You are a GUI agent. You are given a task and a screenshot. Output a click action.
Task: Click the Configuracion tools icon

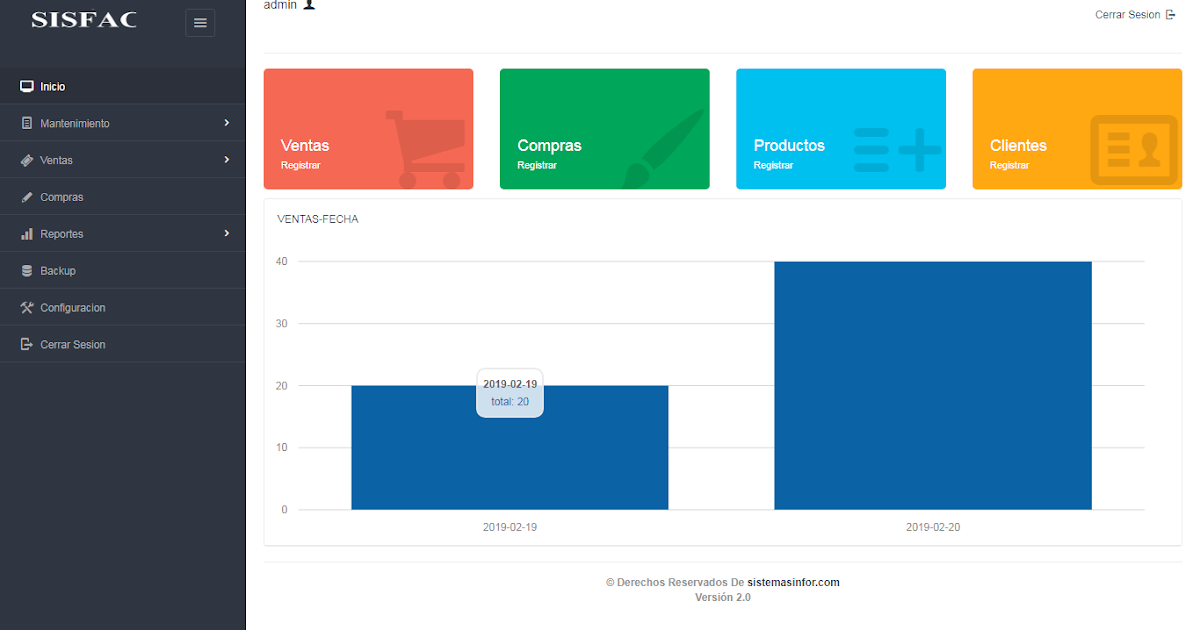tap(25, 307)
